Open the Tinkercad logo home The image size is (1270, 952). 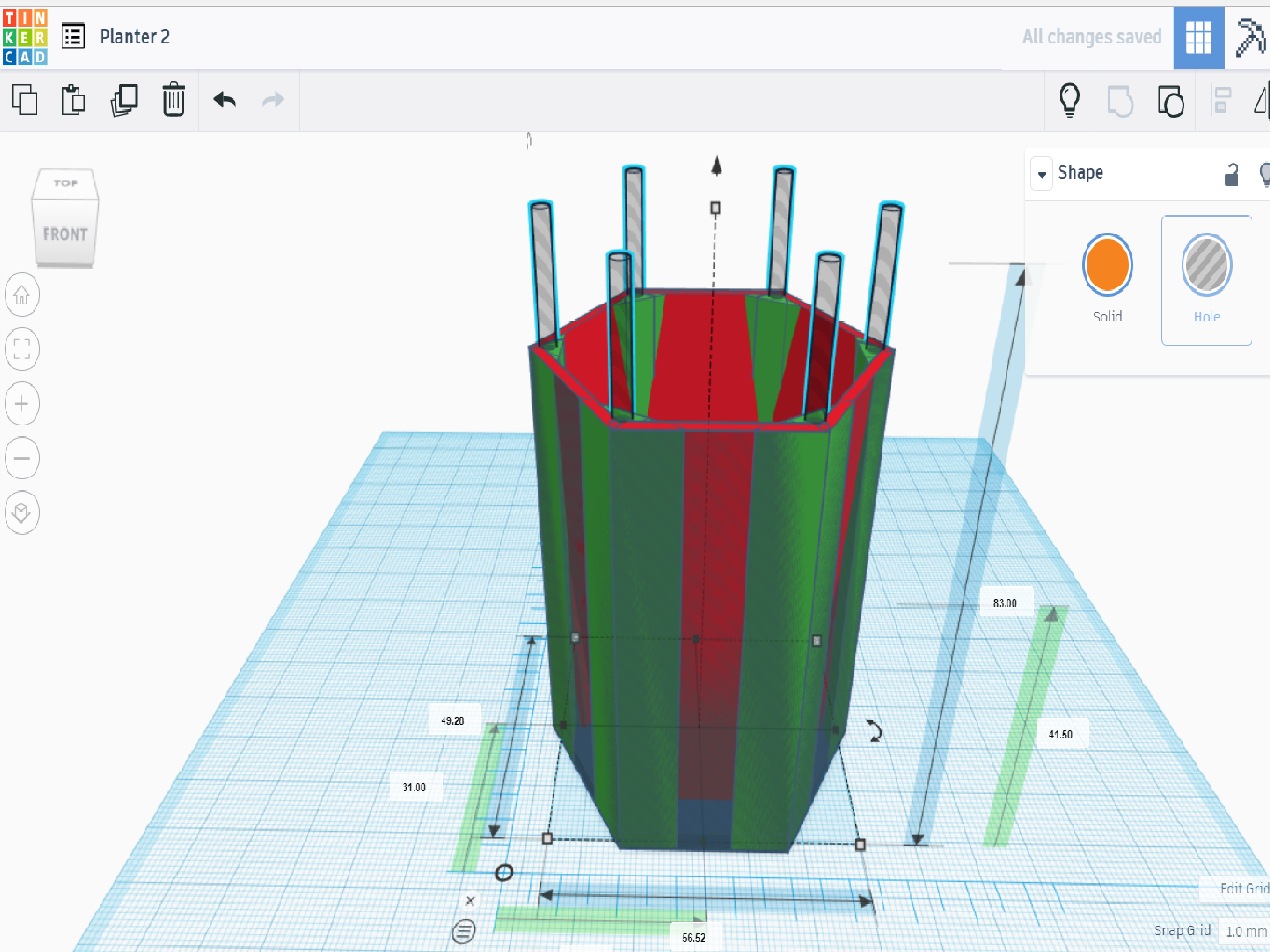tap(25, 37)
